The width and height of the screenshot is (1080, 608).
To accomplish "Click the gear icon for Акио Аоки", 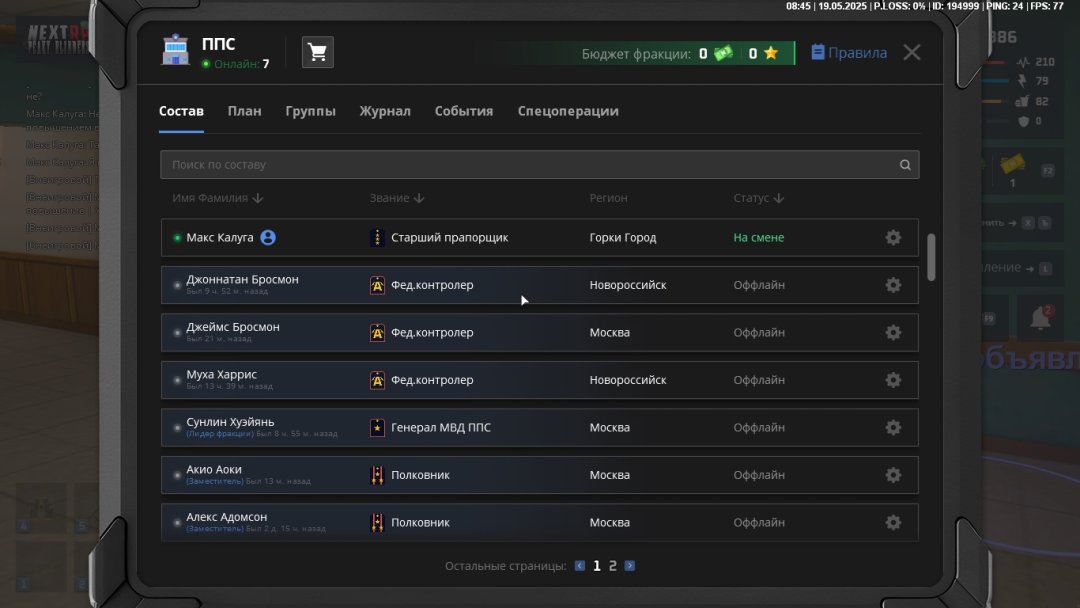I will (x=893, y=475).
